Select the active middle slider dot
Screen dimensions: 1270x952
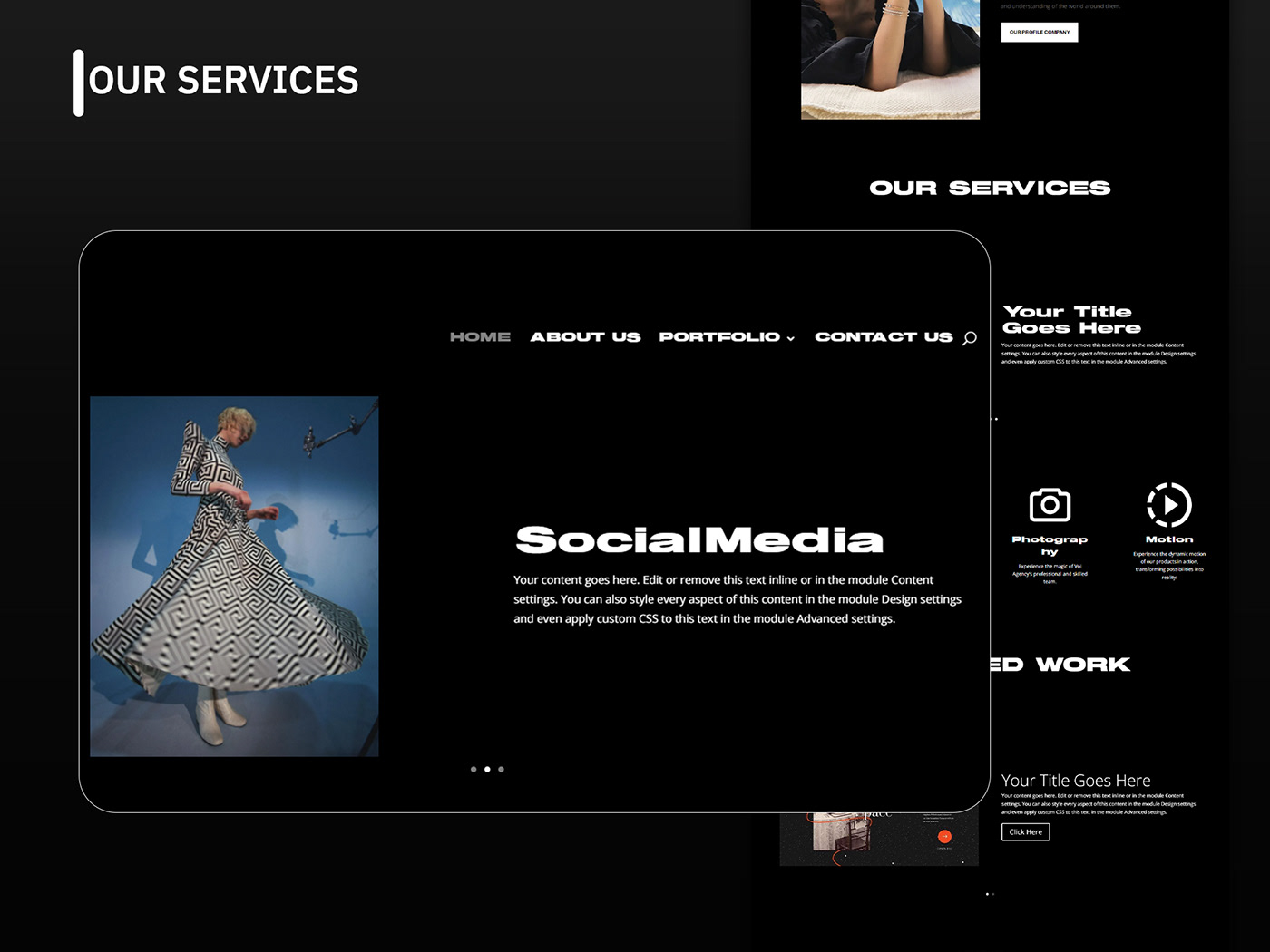coord(487,769)
